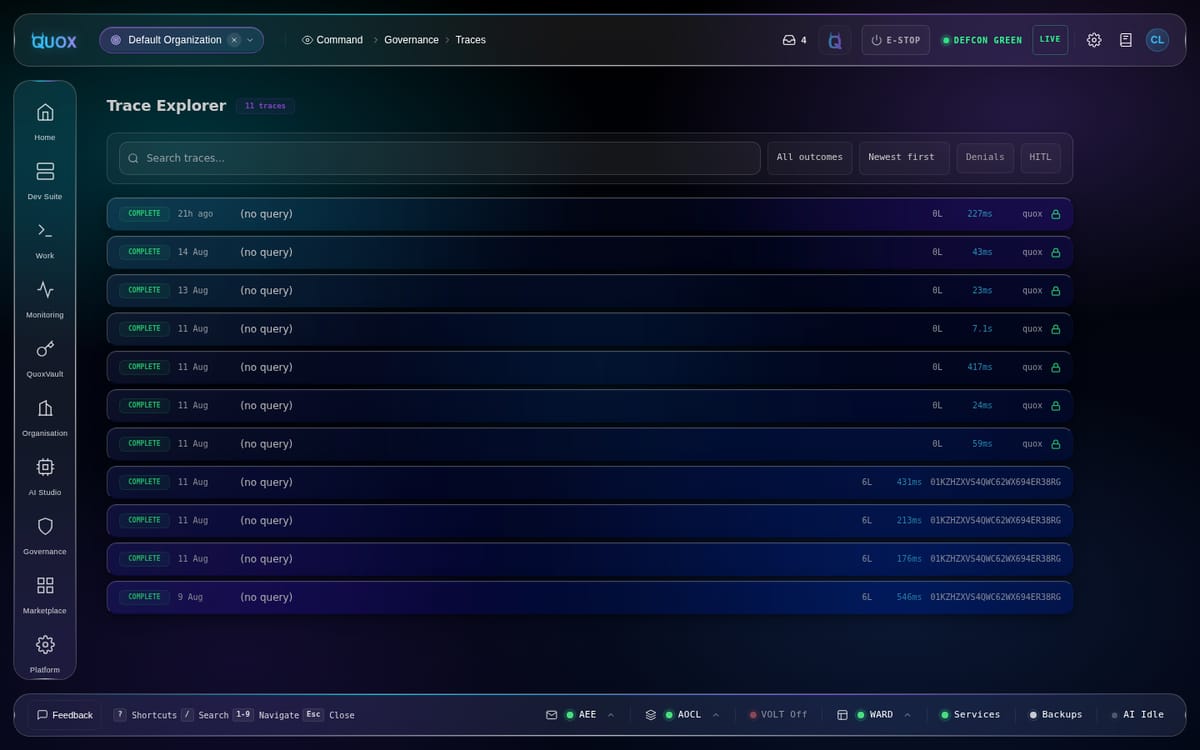
Task: Open the 21h ago trace row
Action: point(590,214)
